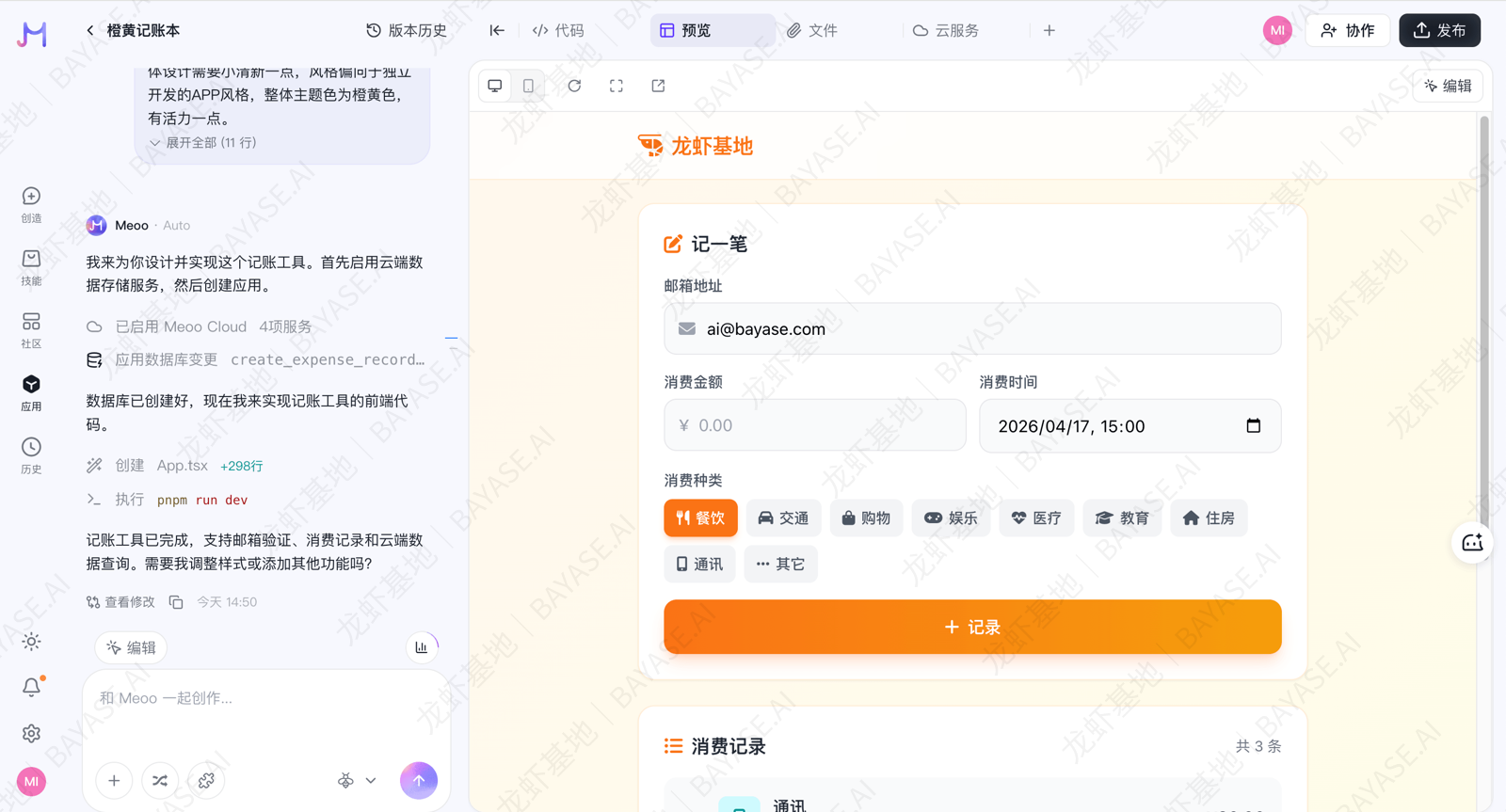1506x812 pixels.
Task: Refresh the preview
Action: point(574,86)
